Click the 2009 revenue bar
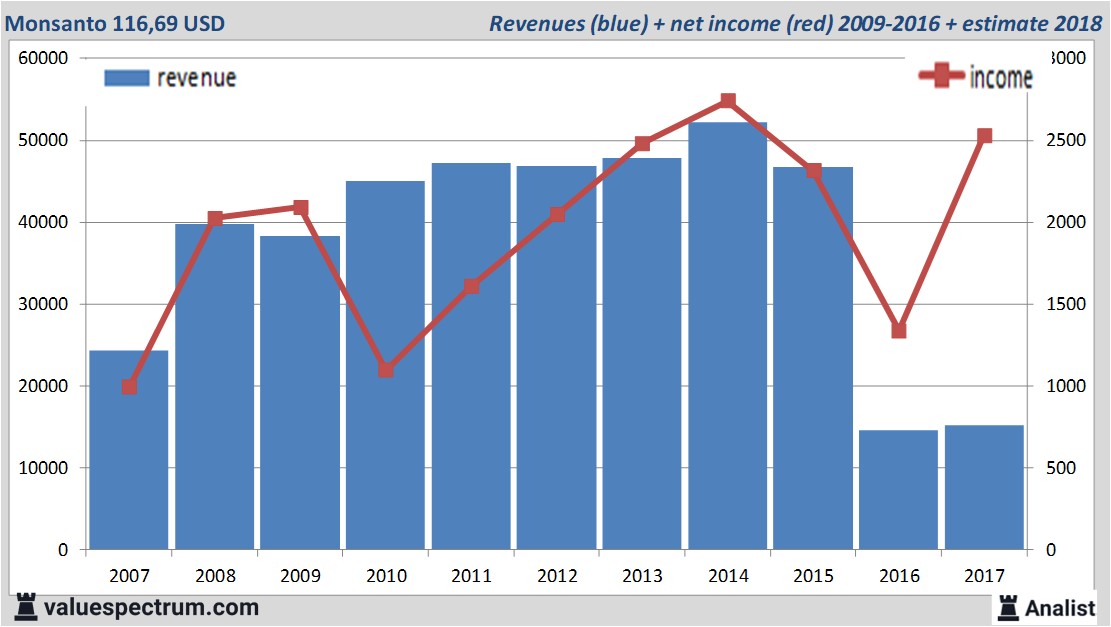The width and height of the screenshot is (1111, 627). click(300, 400)
